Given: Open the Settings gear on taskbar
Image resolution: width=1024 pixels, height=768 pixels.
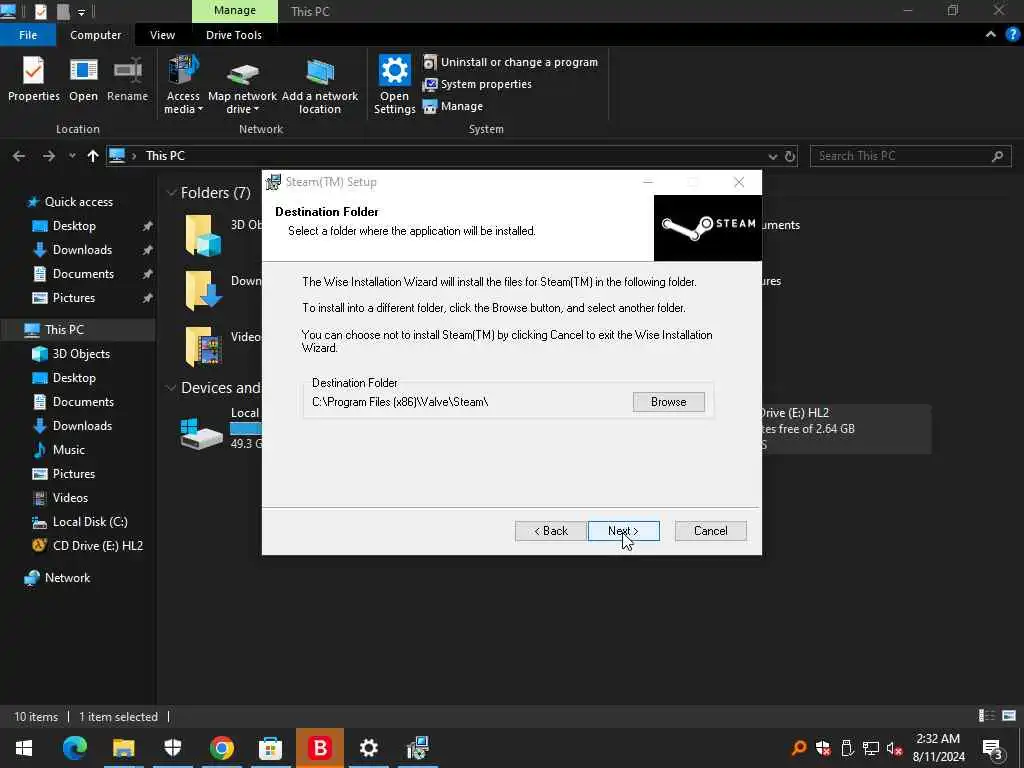Looking at the screenshot, I should pos(369,748).
